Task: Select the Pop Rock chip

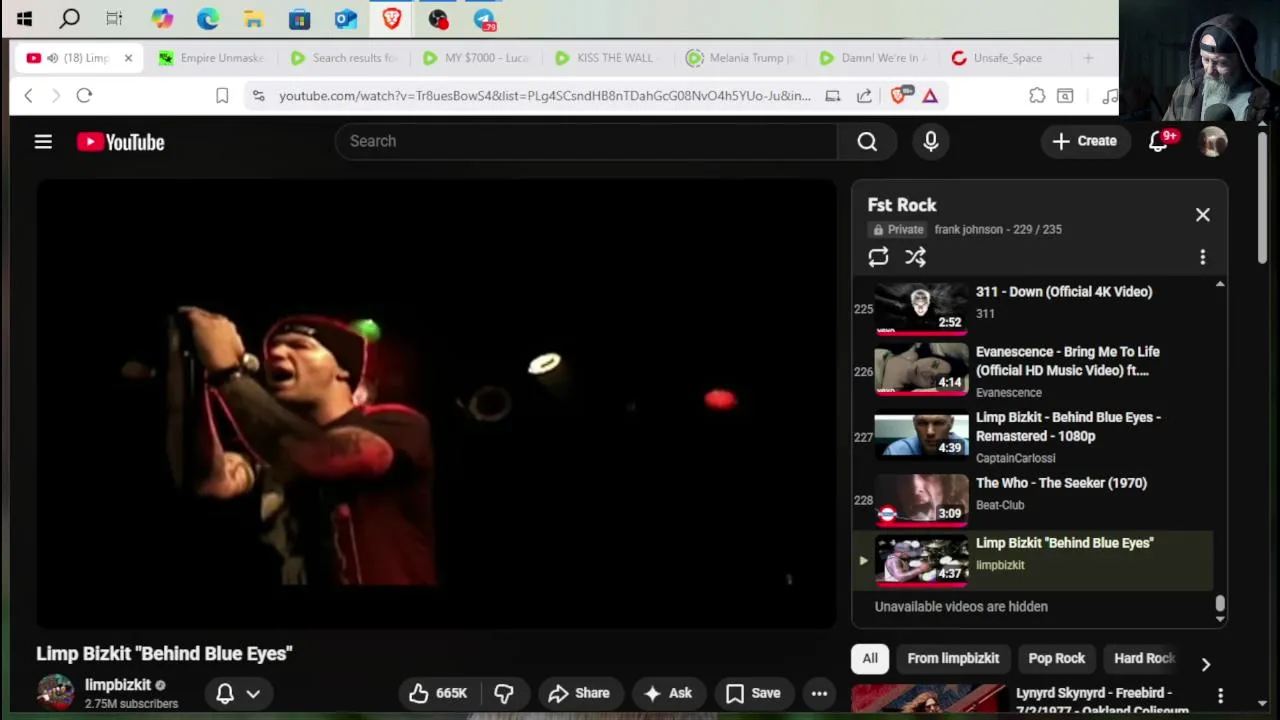Action: click(1056, 658)
